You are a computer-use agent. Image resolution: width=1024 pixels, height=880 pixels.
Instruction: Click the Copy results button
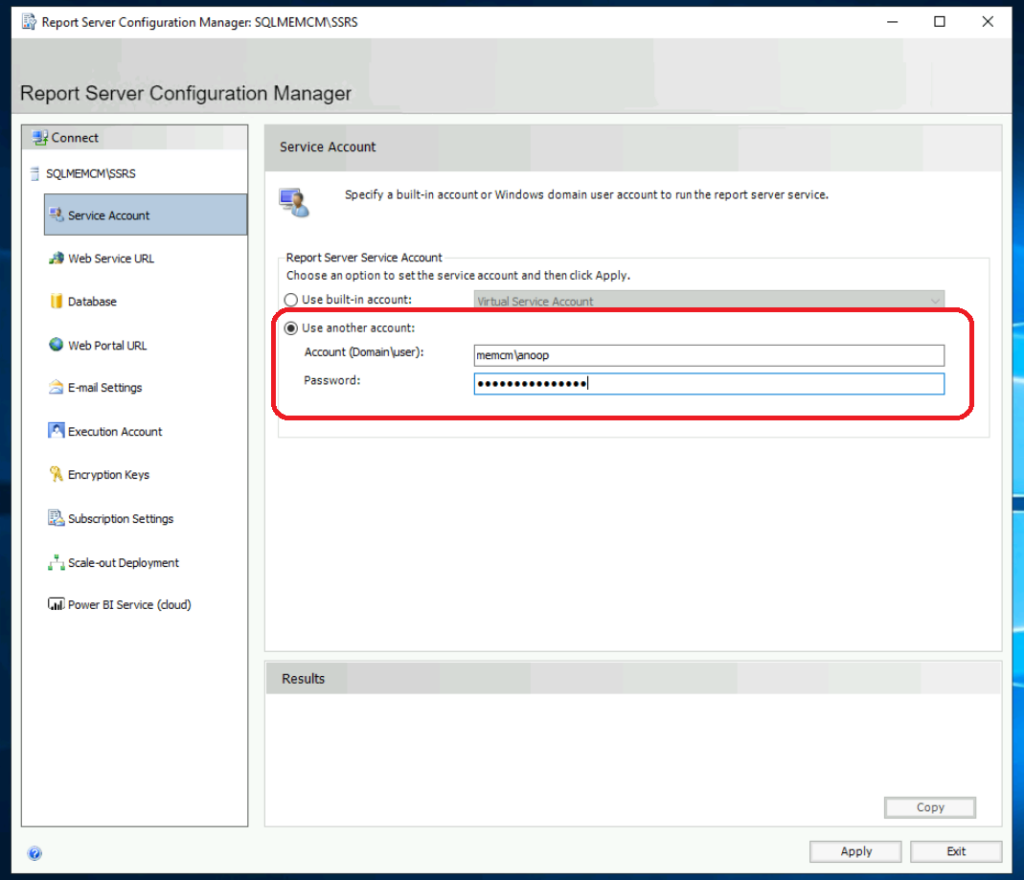[x=930, y=808]
